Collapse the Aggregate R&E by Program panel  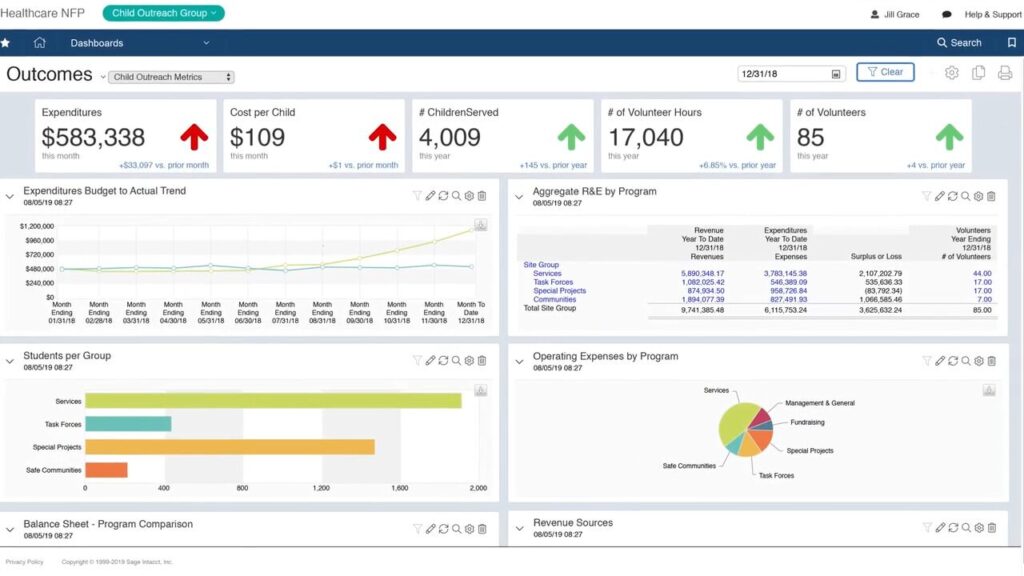[x=519, y=197]
